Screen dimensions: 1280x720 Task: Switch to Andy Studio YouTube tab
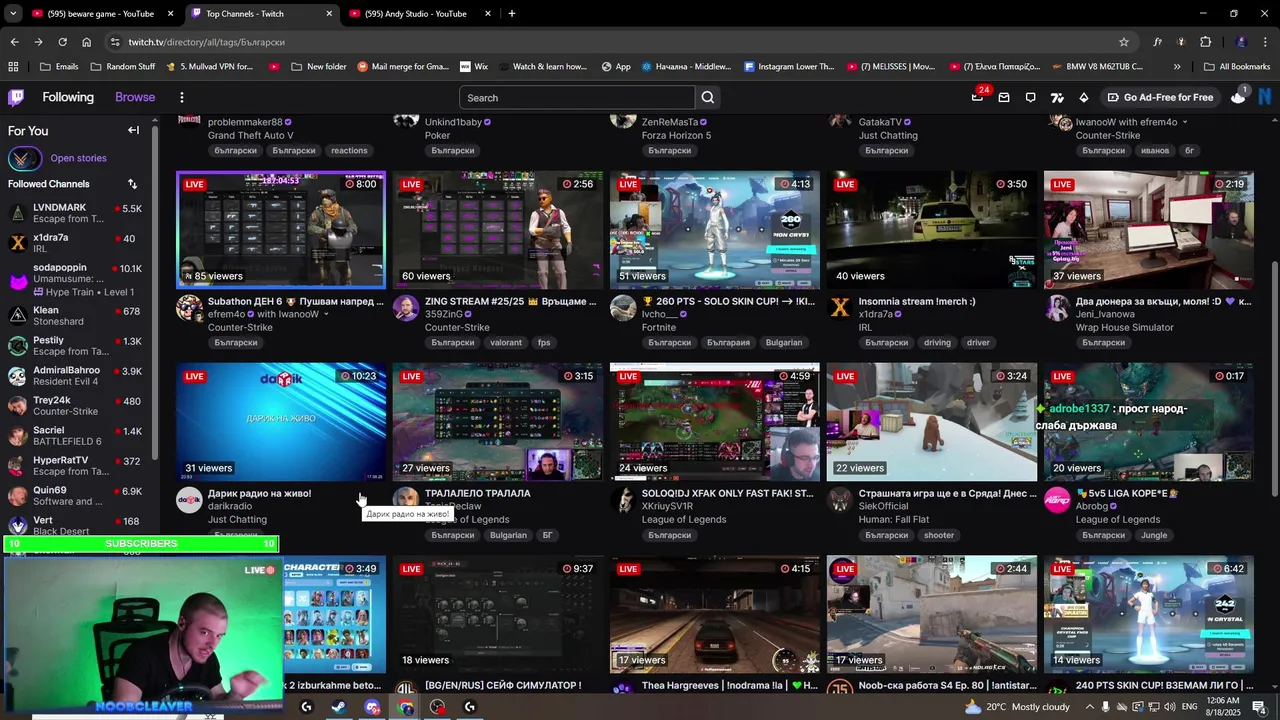pos(420,14)
